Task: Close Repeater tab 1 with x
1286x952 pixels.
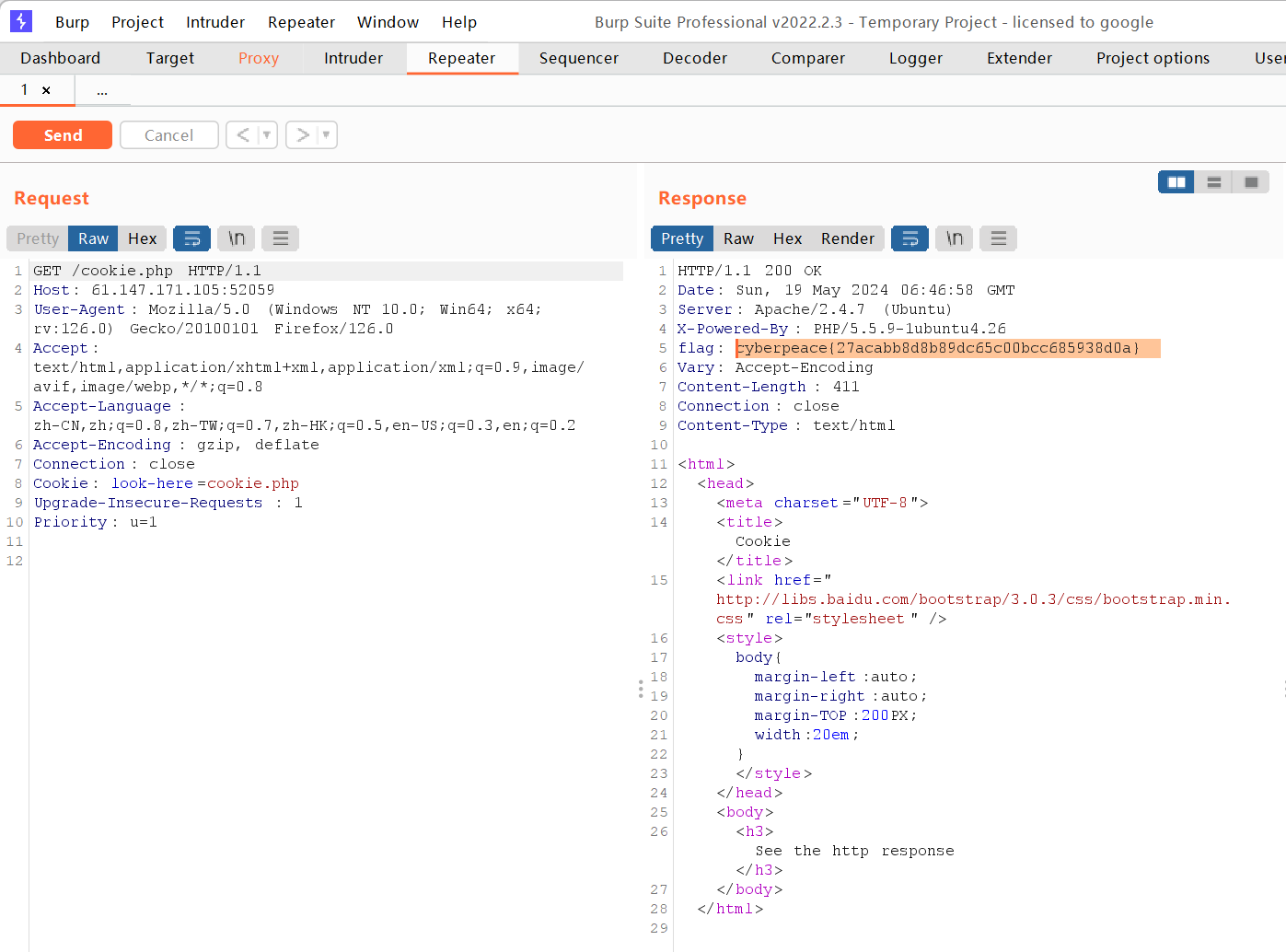Action: (46, 90)
